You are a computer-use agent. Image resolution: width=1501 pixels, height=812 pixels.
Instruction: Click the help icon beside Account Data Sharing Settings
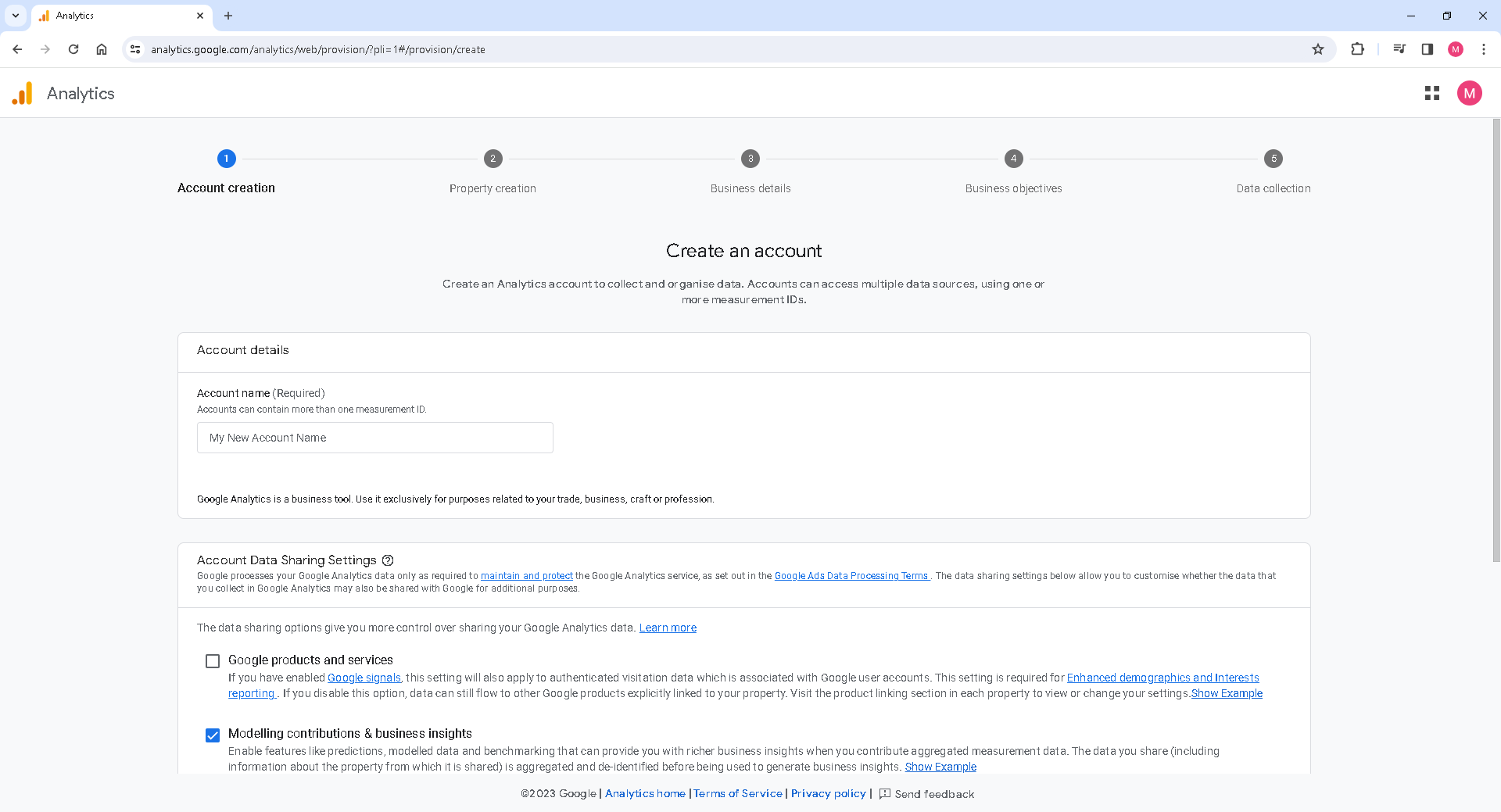[x=389, y=560]
